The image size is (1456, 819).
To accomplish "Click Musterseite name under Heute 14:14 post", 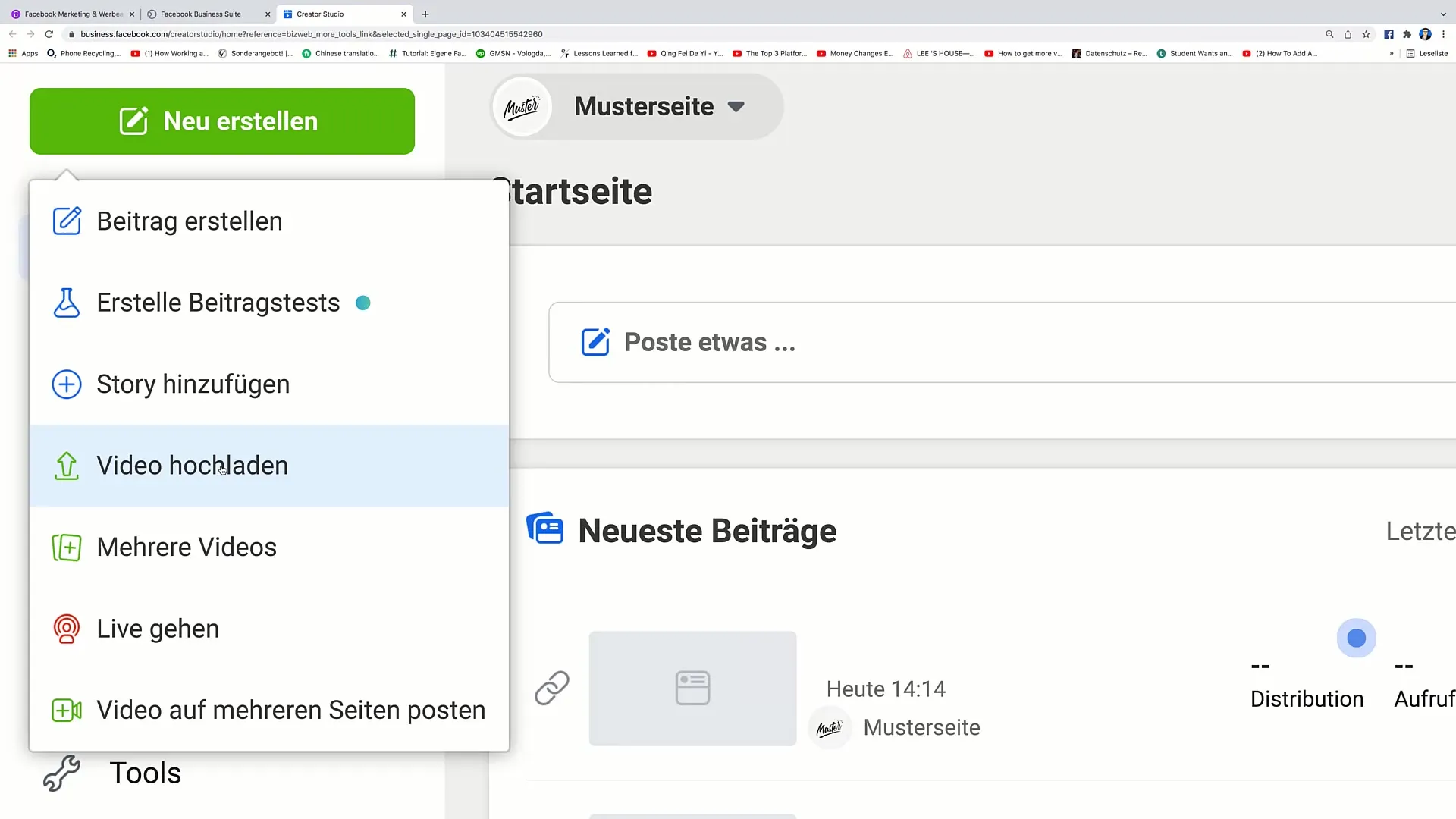I will click(921, 727).
